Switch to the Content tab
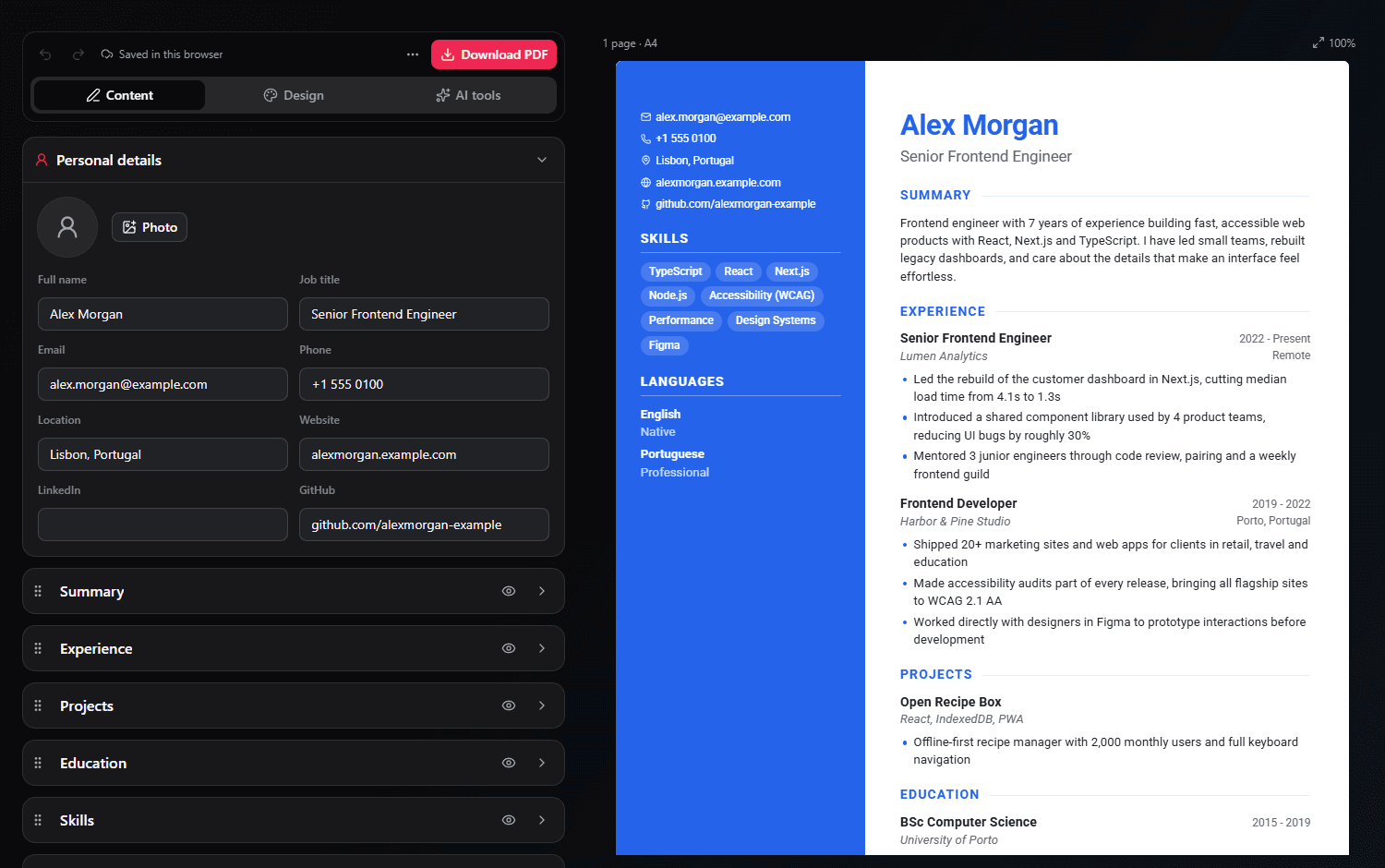 tap(119, 95)
